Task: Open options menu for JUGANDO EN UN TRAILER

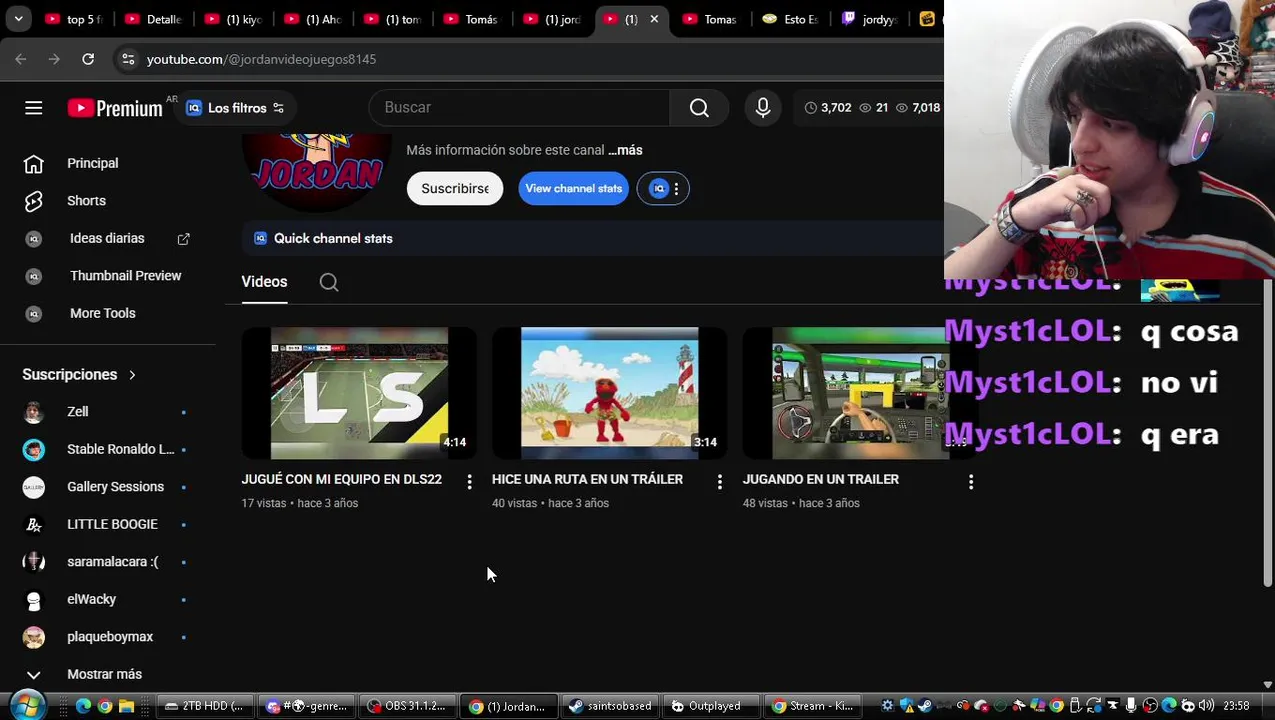Action: pyautogui.click(x=970, y=482)
